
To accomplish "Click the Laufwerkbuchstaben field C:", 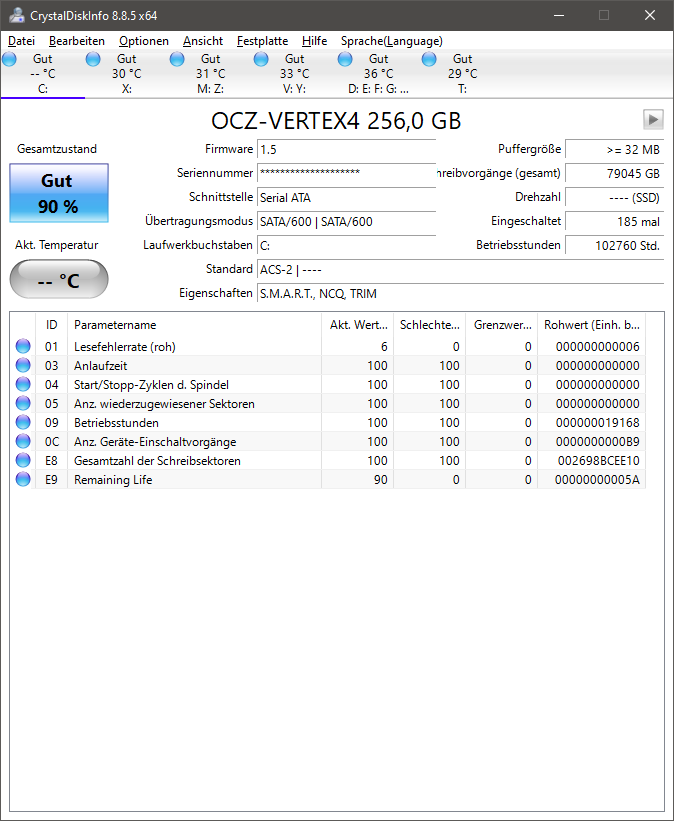I will 347,246.
